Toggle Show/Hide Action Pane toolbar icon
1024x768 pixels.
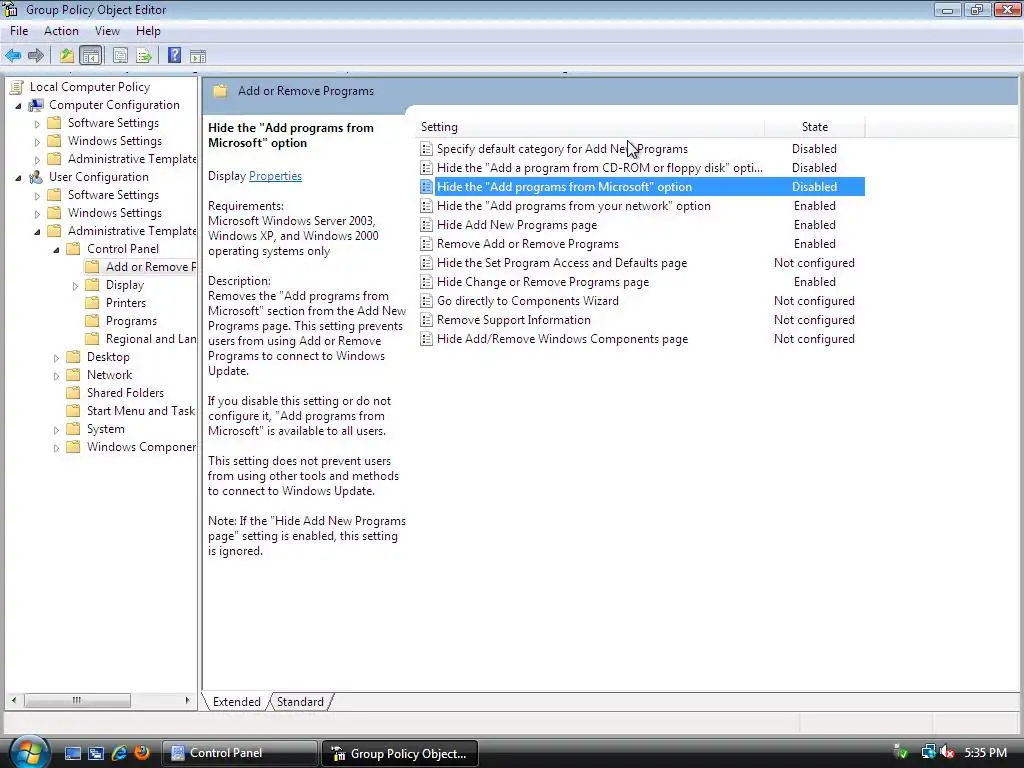pyautogui.click(x=198, y=56)
